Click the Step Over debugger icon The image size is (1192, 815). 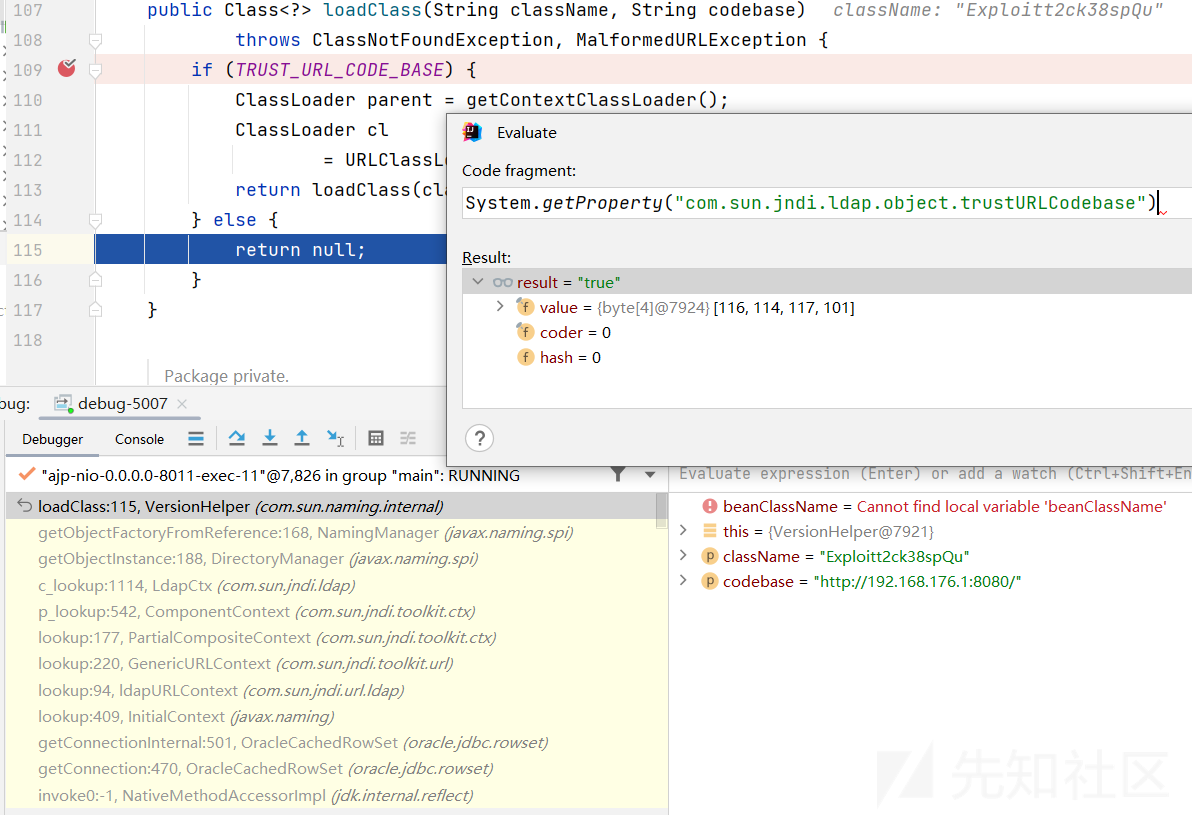[237, 438]
